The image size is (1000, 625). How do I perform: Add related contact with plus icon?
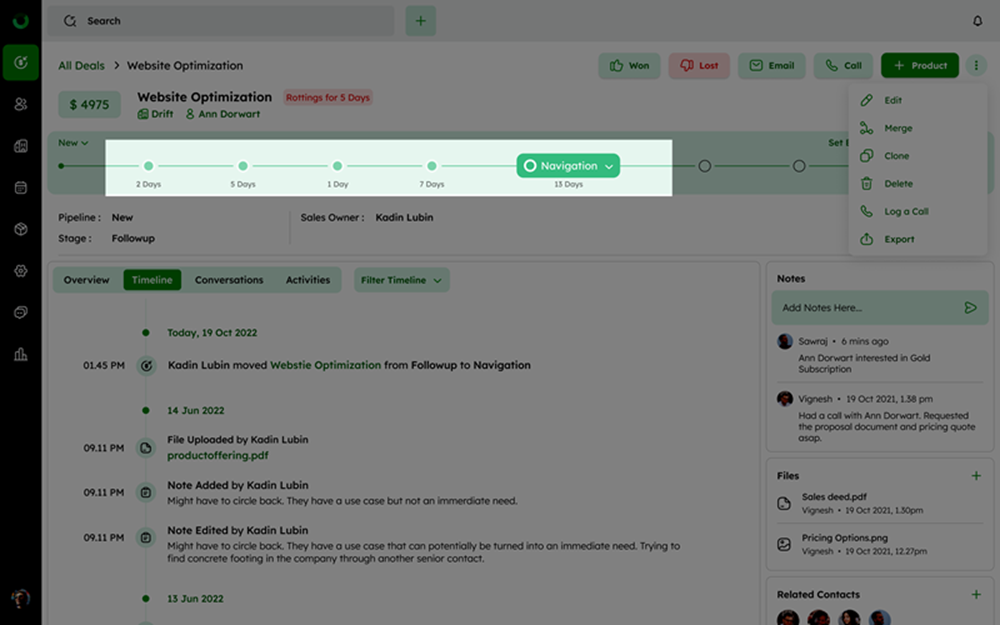pos(976,594)
